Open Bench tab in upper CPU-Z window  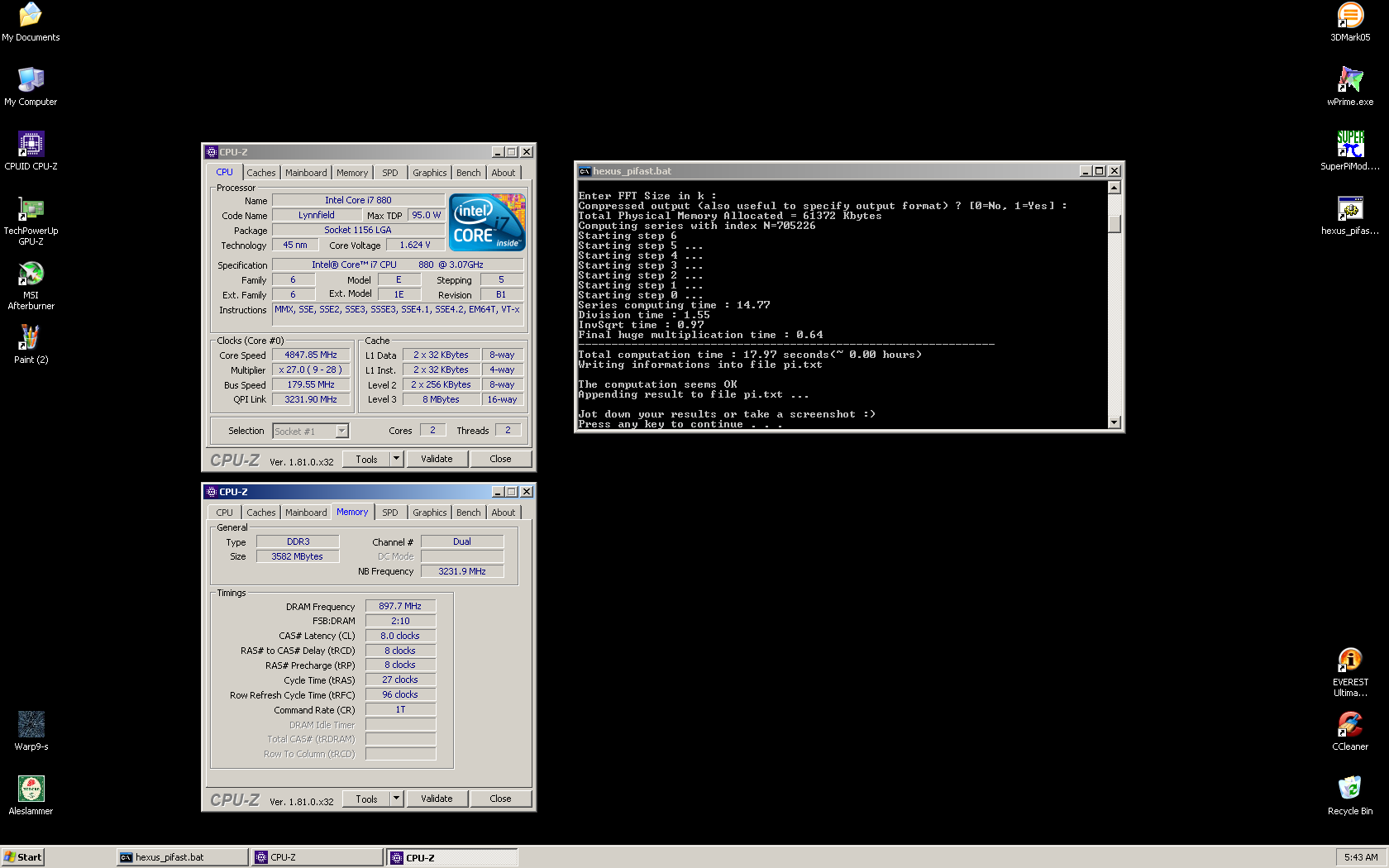(469, 173)
